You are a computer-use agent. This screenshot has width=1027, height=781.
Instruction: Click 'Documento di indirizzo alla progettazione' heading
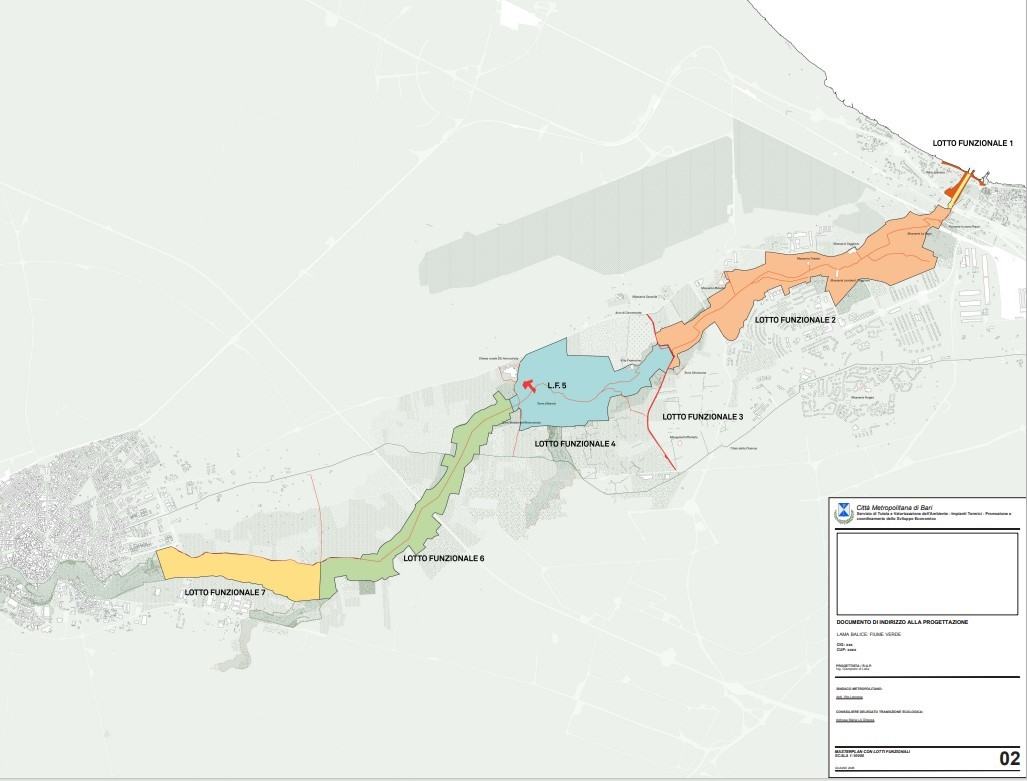click(902, 621)
